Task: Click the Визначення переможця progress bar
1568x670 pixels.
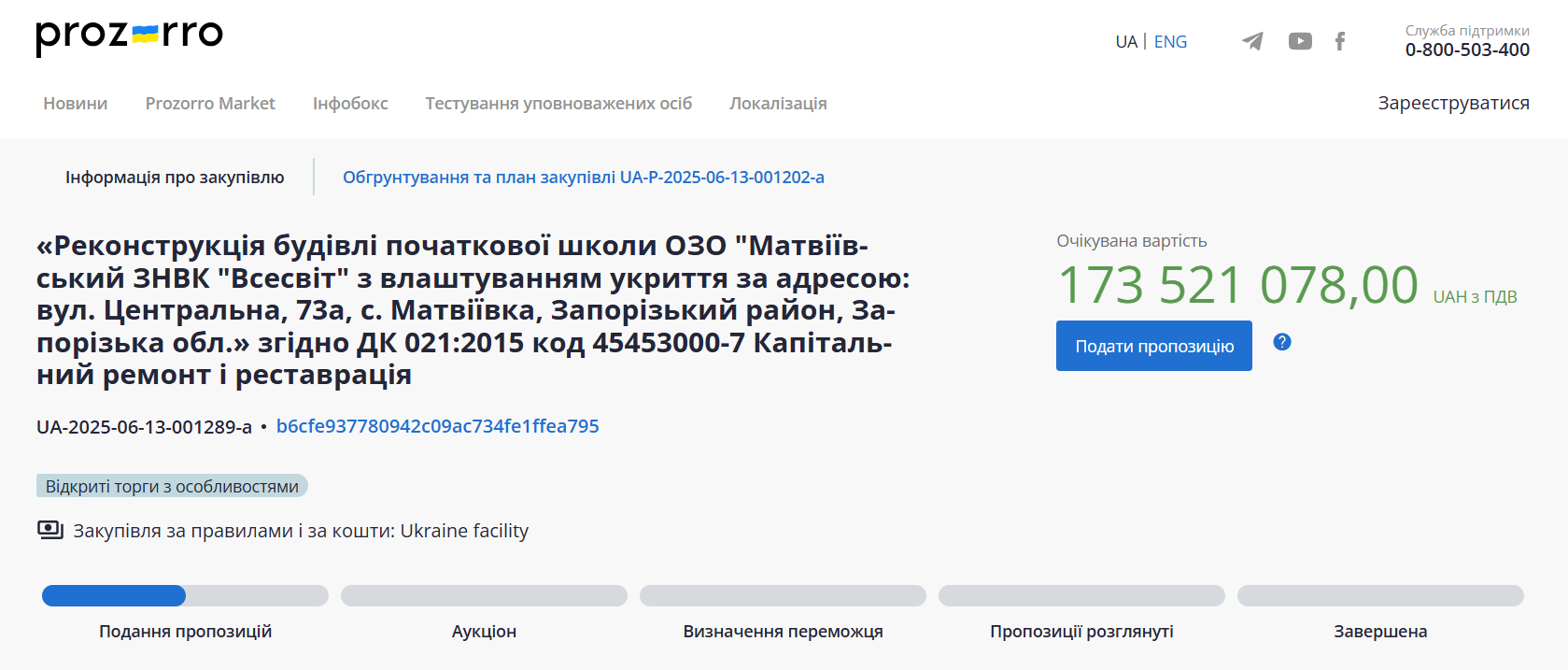Action: 783,595
